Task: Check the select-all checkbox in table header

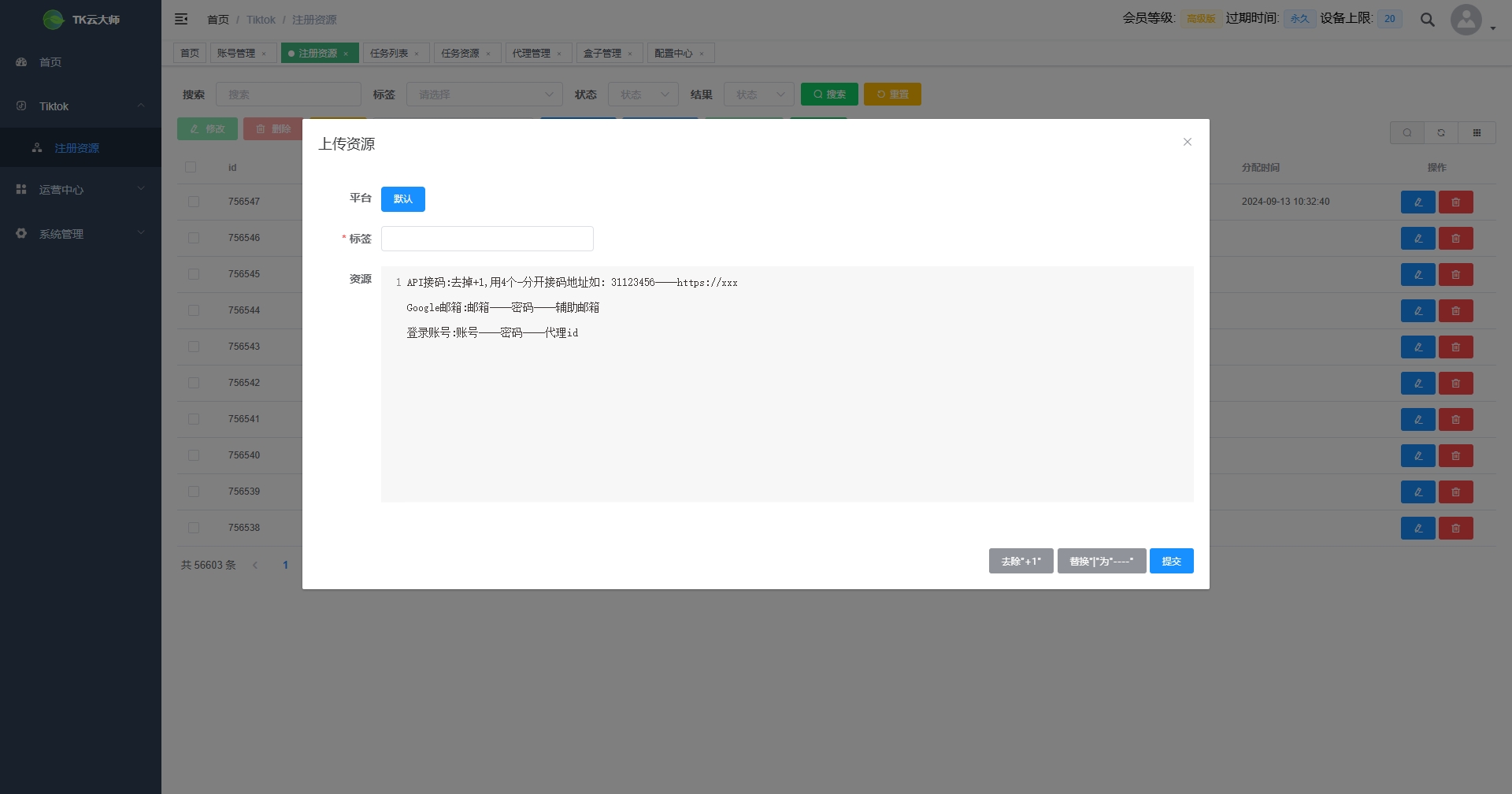Action: (192, 167)
